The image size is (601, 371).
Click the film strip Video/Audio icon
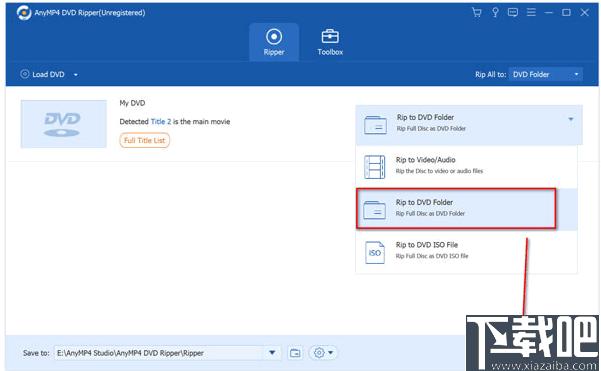pos(374,167)
